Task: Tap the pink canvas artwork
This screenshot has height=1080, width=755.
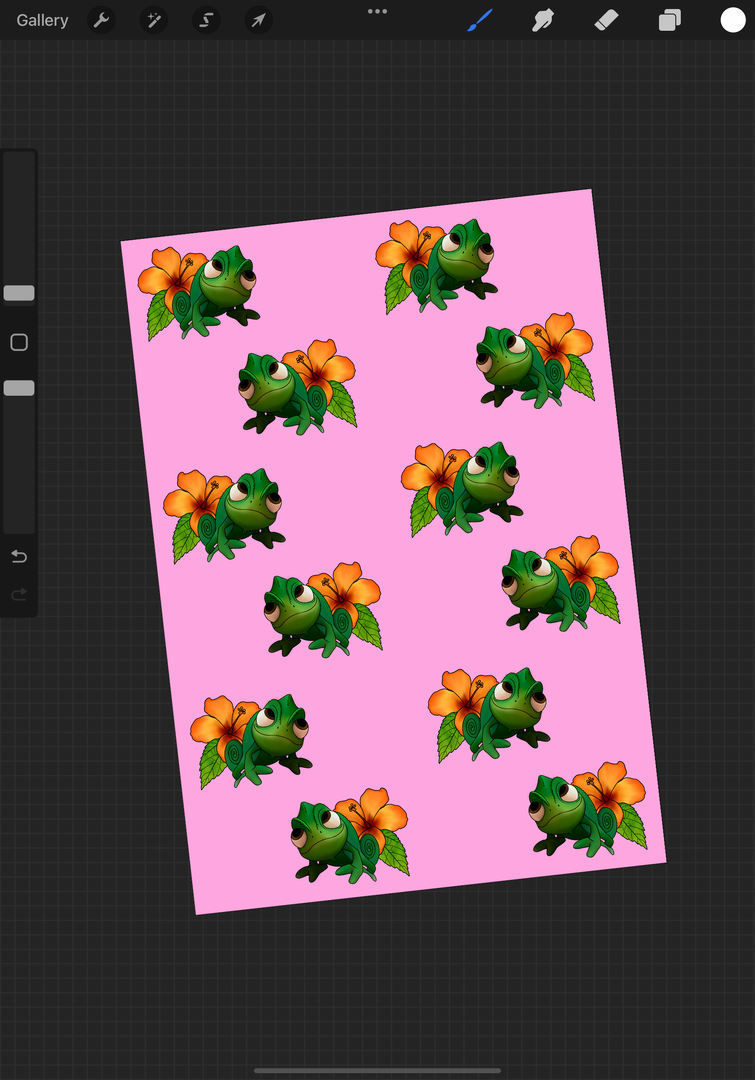Action: pyautogui.click(x=393, y=551)
